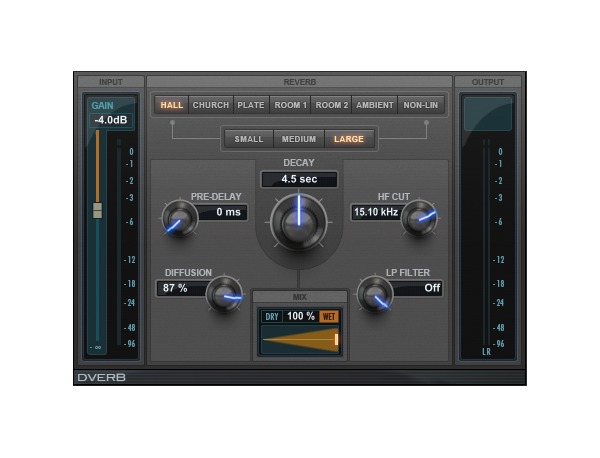600x458 pixels.
Task: Click the REVERB section header
Action: 300,82
